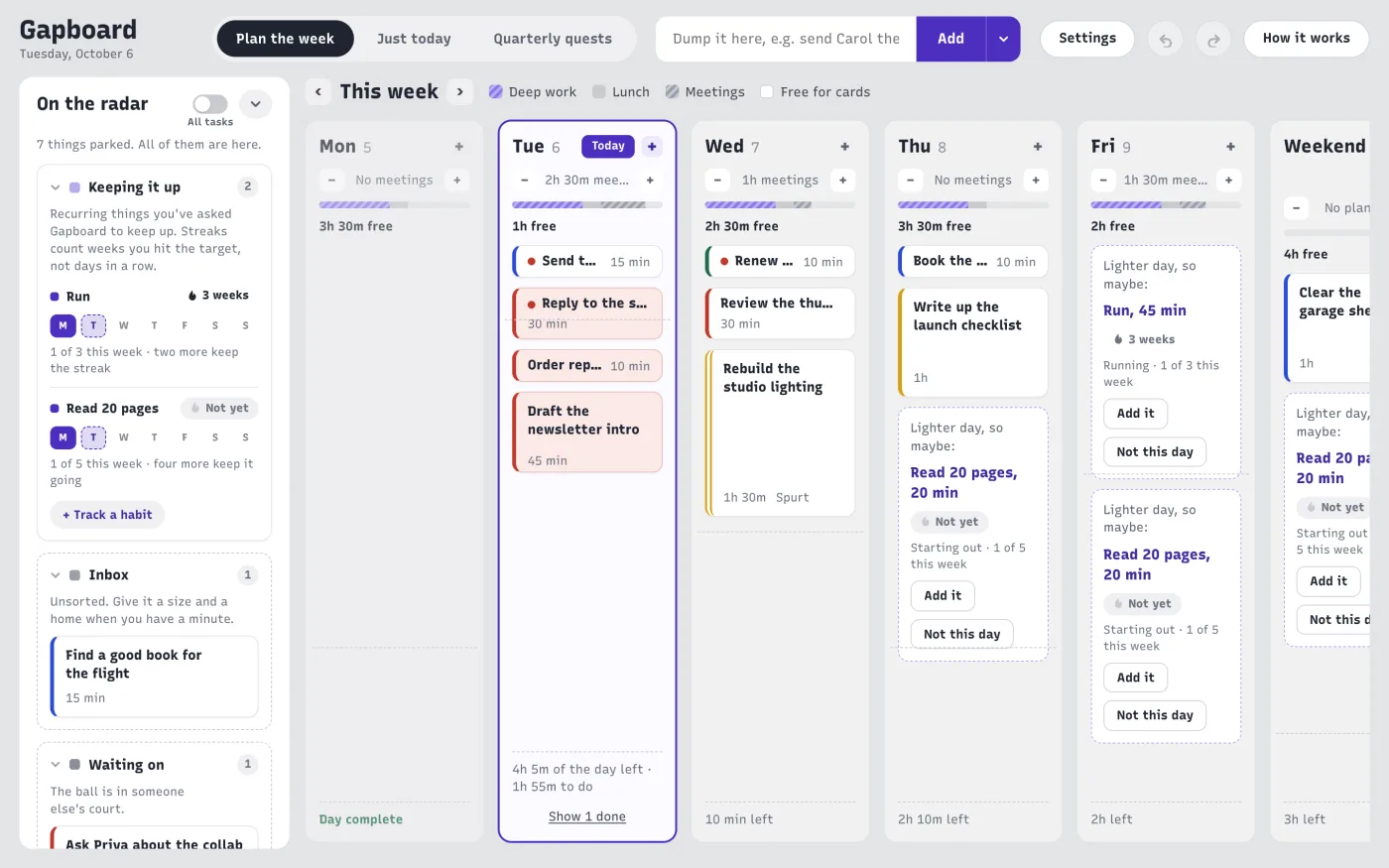This screenshot has width=1389, height=868.
Task: Click the Deep work legend swatch
Action: 496,92
